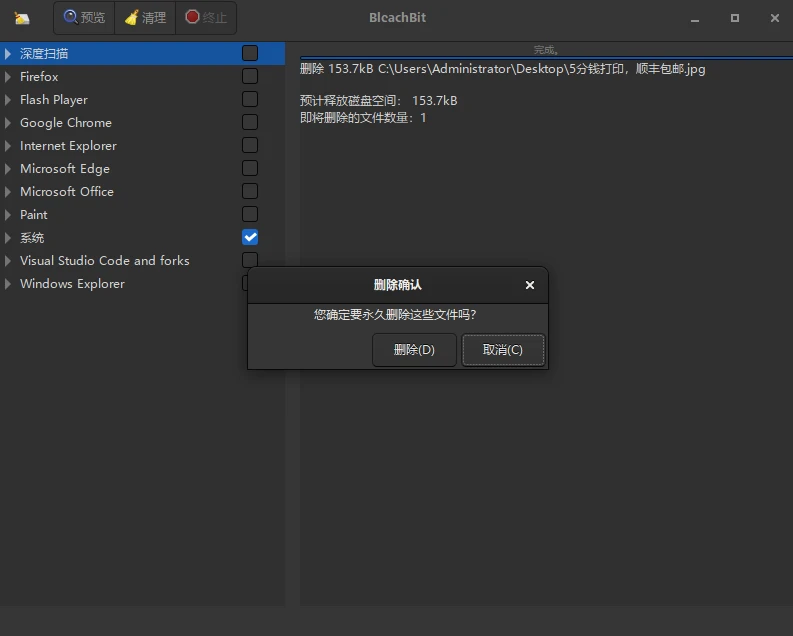Click the Clean (清理) broom button
The height and width of the screenshot is (636, 793).
(x=145, y=18)
